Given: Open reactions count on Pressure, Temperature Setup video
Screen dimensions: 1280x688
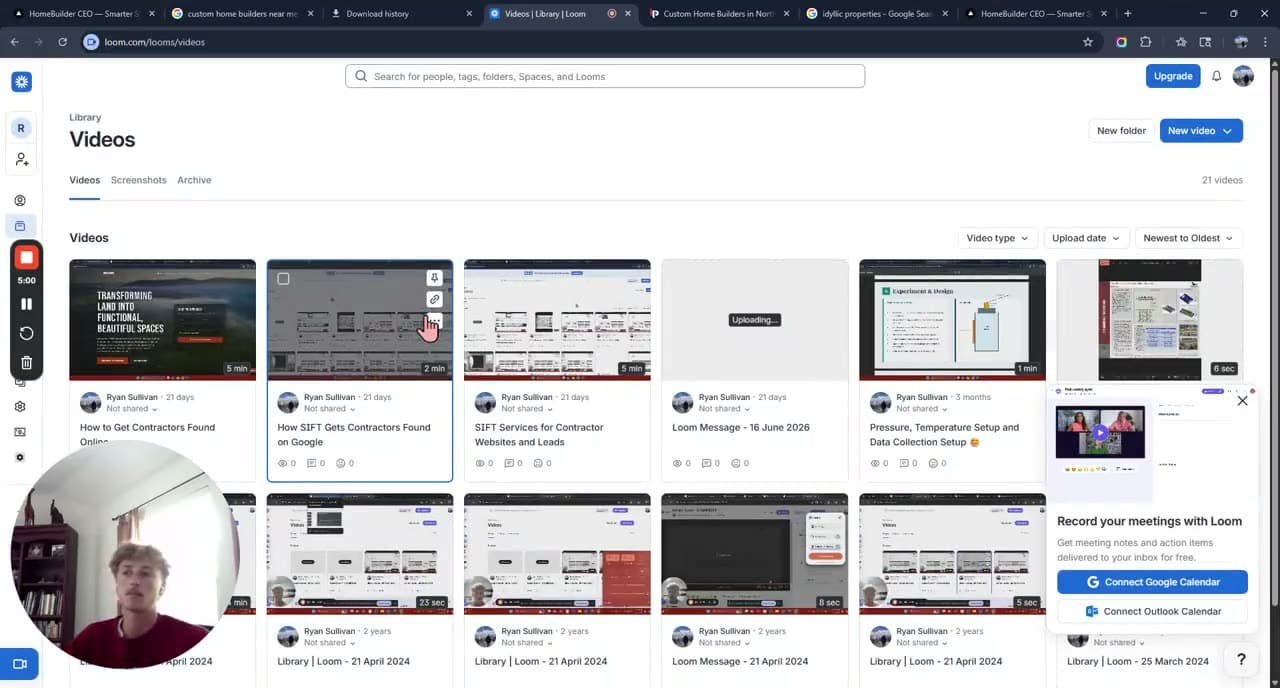Looking at the screenshot, I should (937, 463).
